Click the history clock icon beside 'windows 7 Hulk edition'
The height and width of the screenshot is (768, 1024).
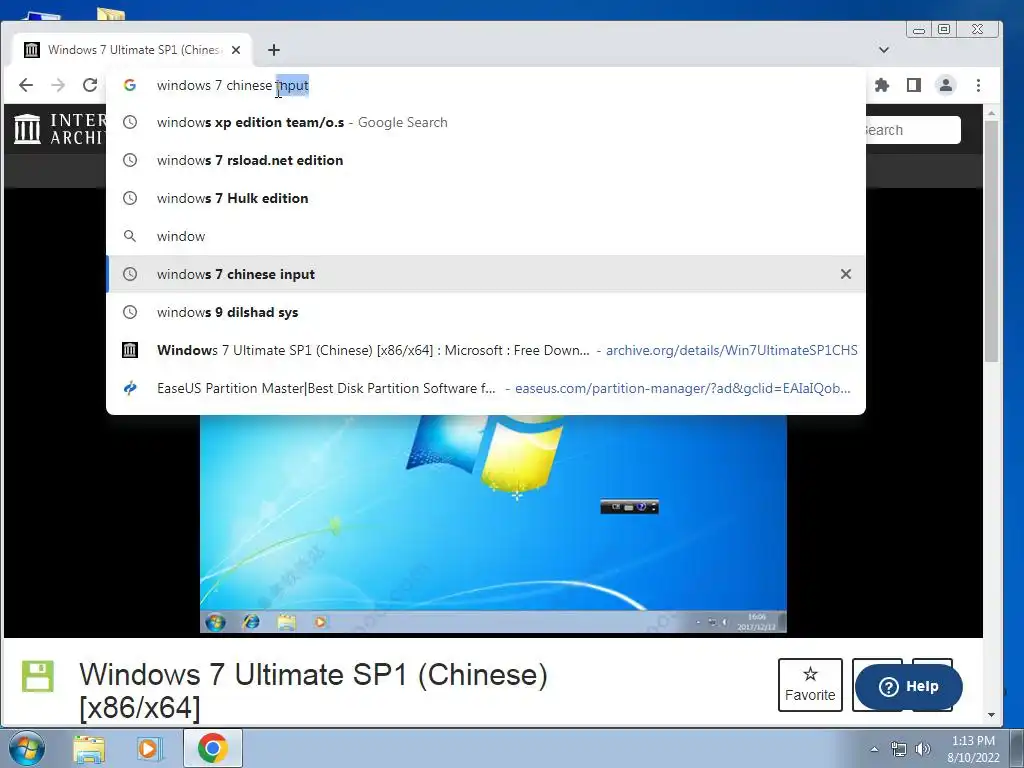tap(130, 198)
